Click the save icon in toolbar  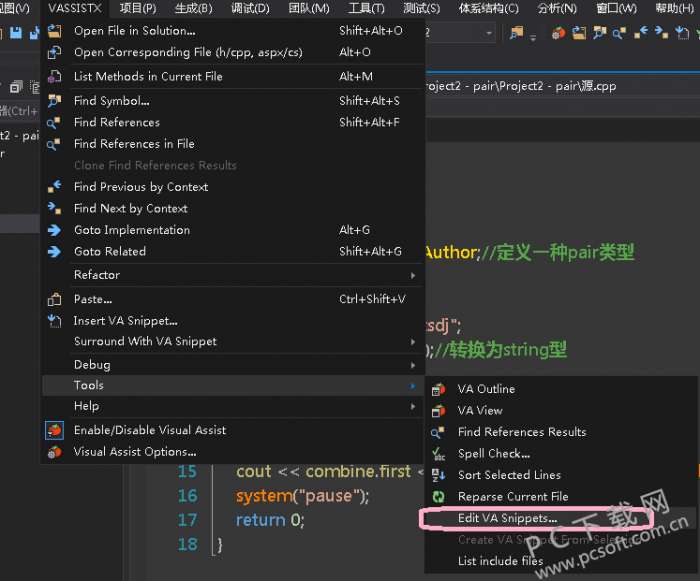(x=16, y=33)
